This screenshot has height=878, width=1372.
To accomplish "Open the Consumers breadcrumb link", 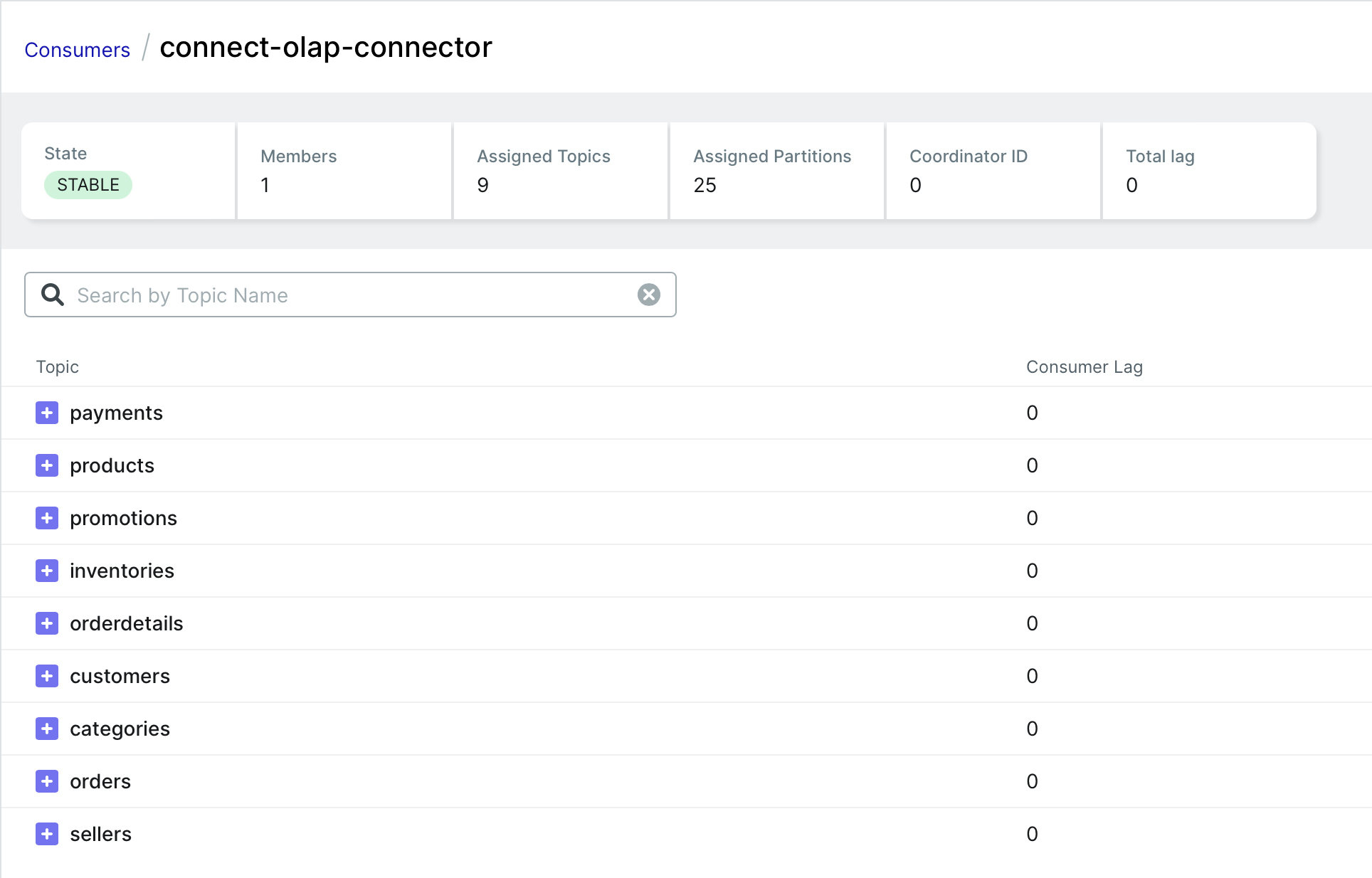I will [x=77, y=49].
